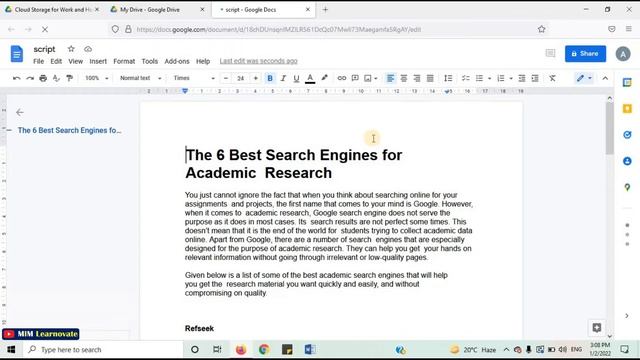
Task: Set center text alignment
Action: coord(404,78)
